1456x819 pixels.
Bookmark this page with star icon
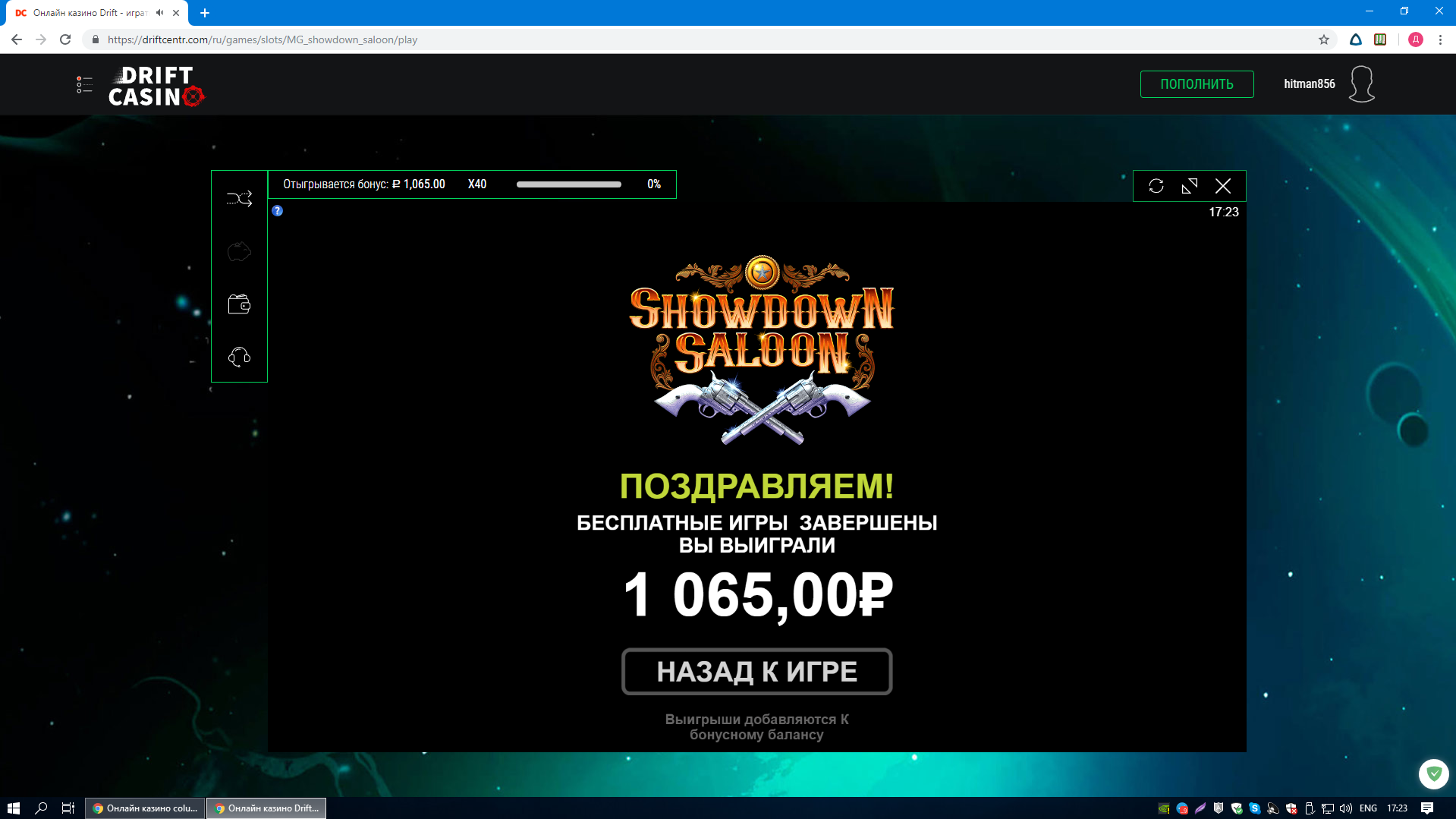click(x=1324, y=39)
